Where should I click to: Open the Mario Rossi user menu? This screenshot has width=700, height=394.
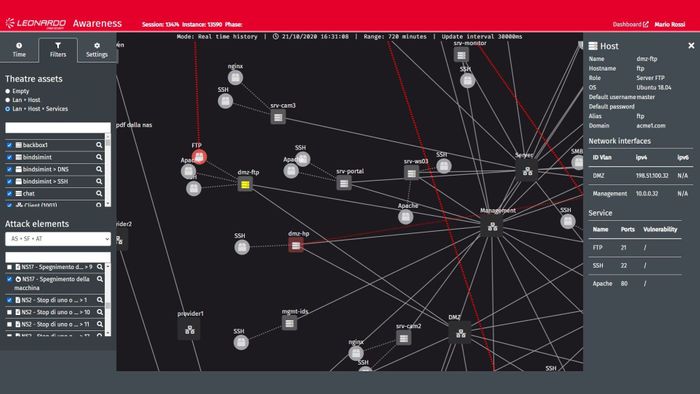tap(670, 25)
